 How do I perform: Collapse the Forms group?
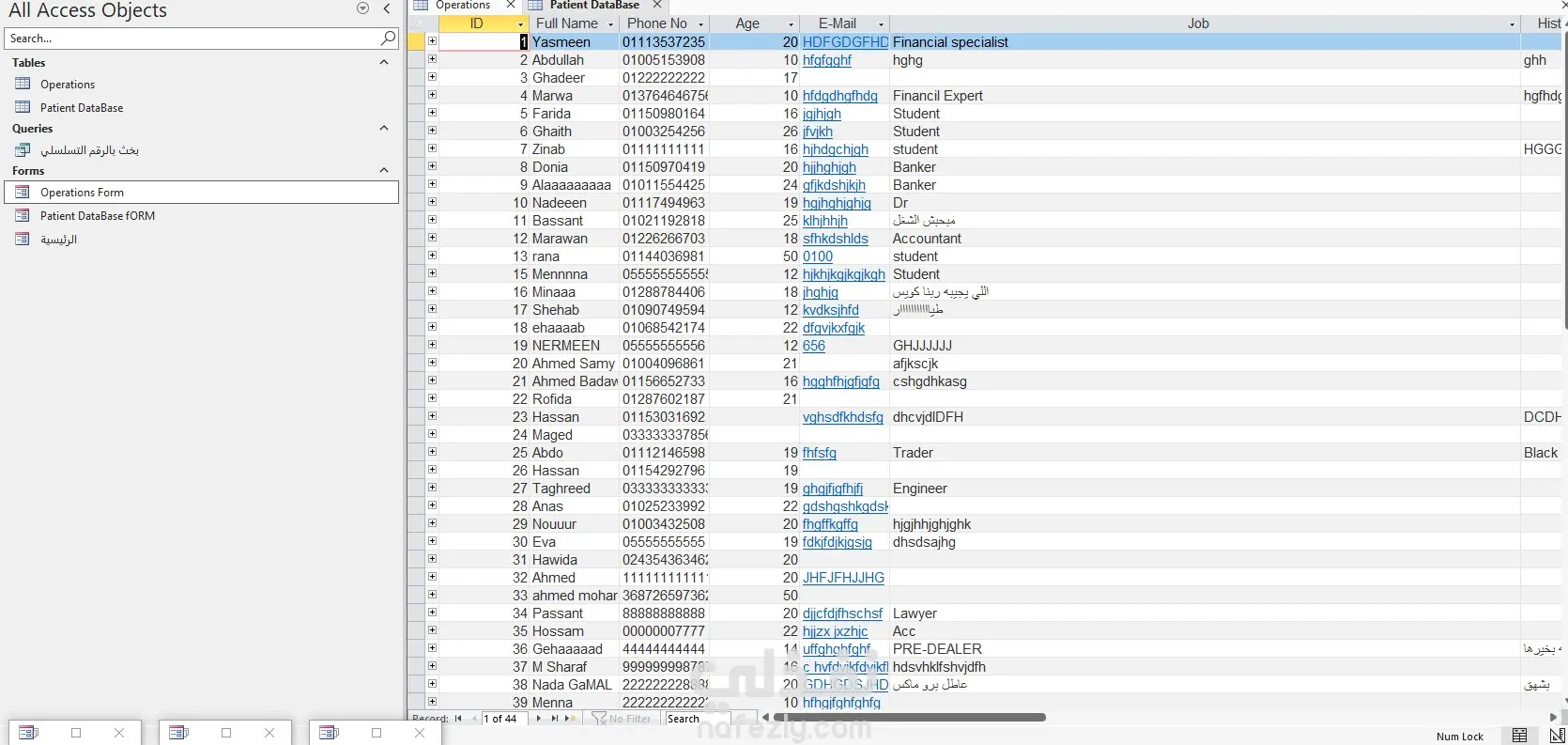383,170
